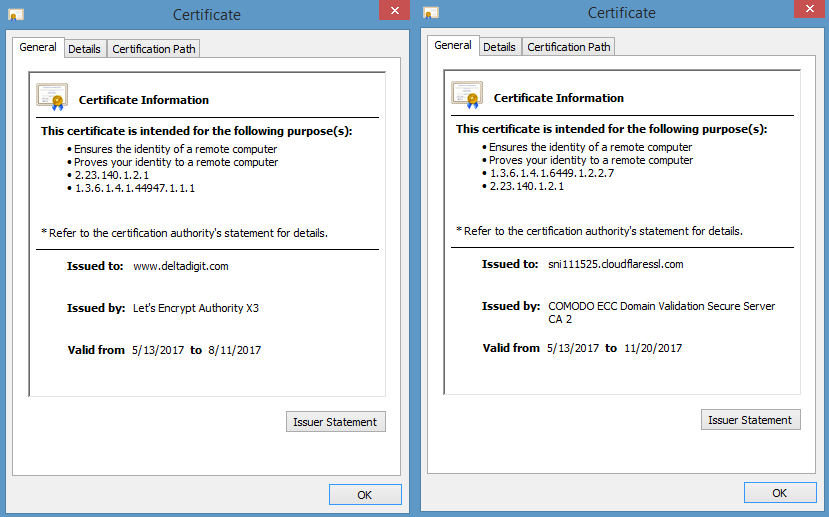
Task: Select General tab in left certificate window
Action: click(x=38, y=47)
